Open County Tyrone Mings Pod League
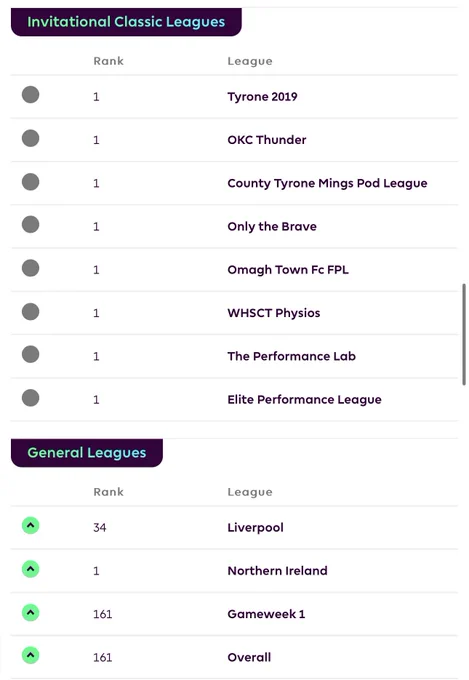The image size is (469, 680). 327,183
